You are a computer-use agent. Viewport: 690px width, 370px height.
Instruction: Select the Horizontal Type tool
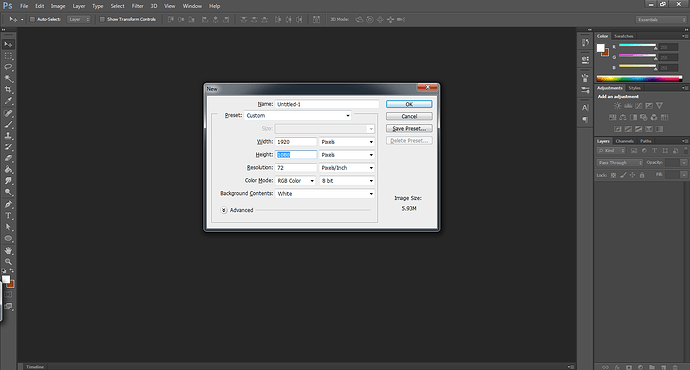pyautogui.click(x=8, y=216)
